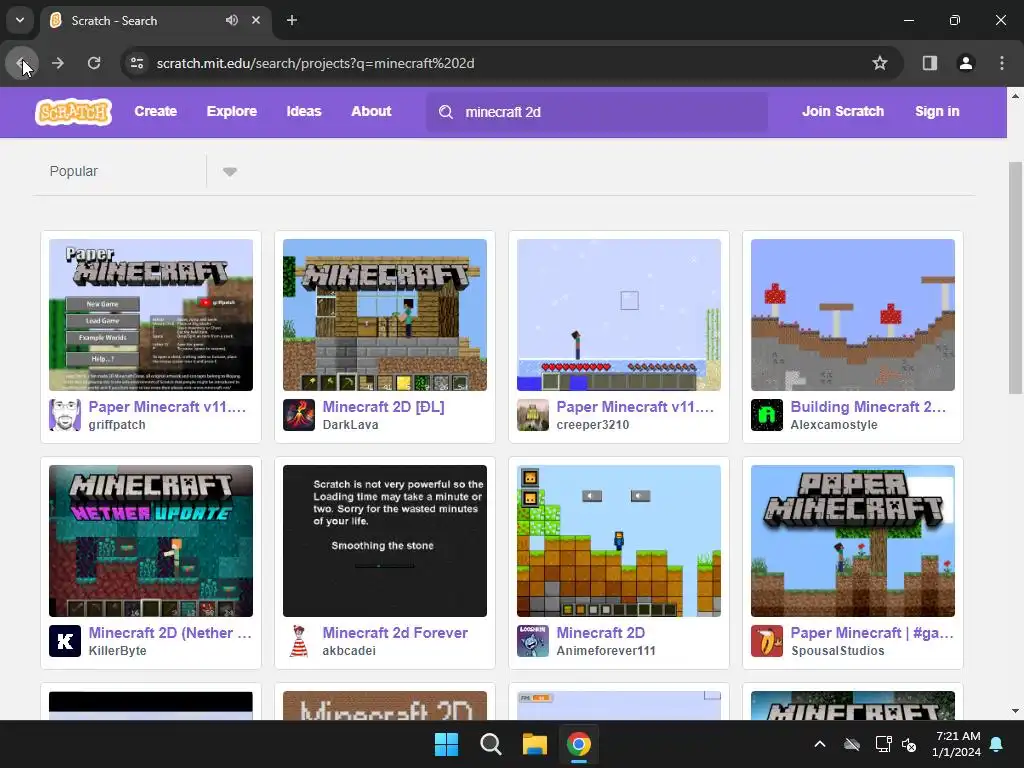This screenshot has width=1024, height=768.
Task: Show hidden tray icons chevron
Action: 820,744
